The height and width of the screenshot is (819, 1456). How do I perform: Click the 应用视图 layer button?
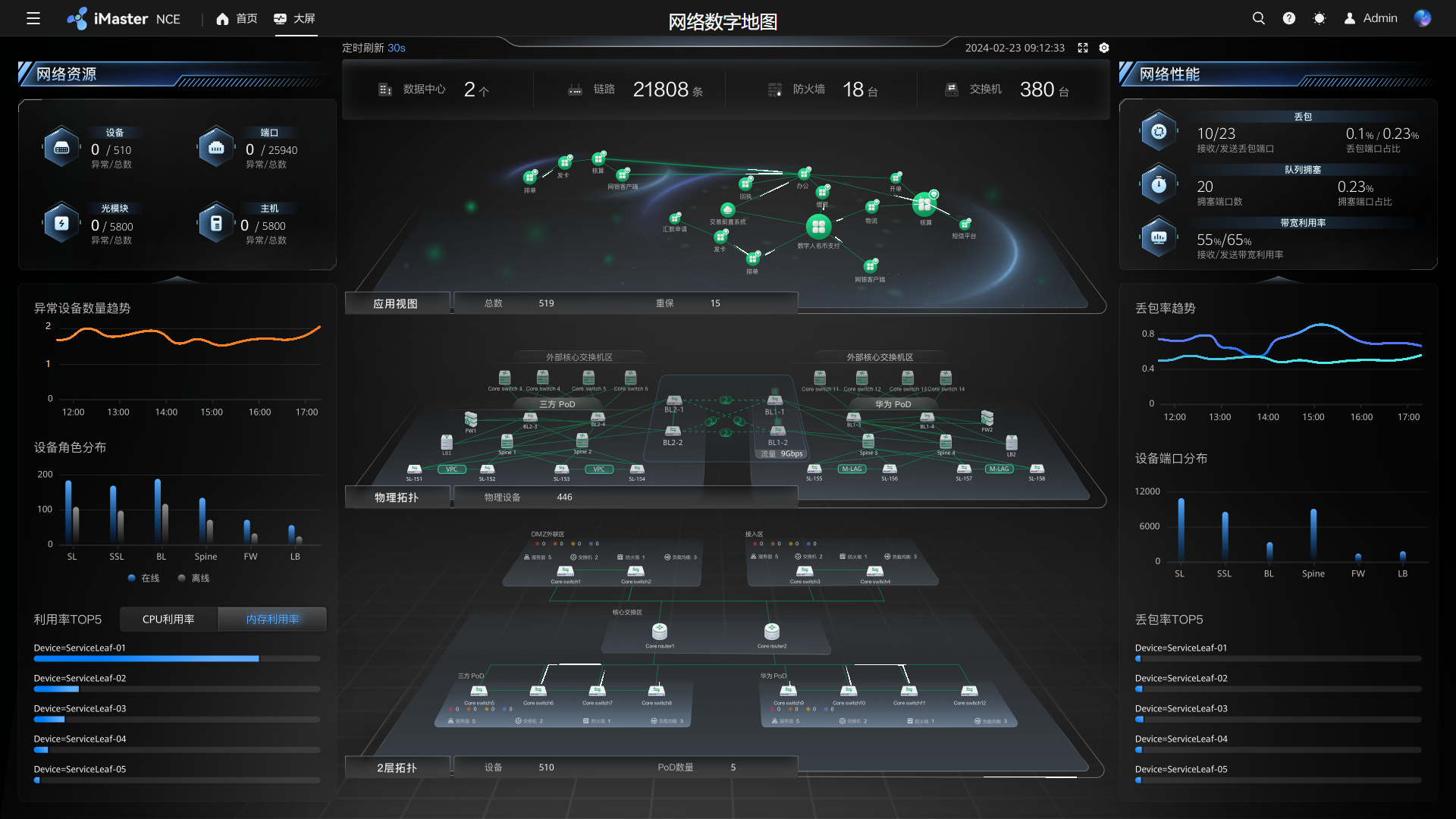coord(395,303)
